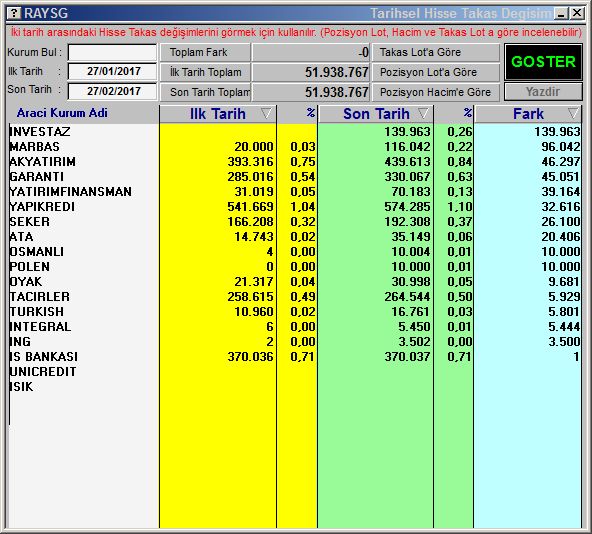The image size is (592, 534).
Task: Click Son Tarih value 370.037
Action: (x=407, y=357)
